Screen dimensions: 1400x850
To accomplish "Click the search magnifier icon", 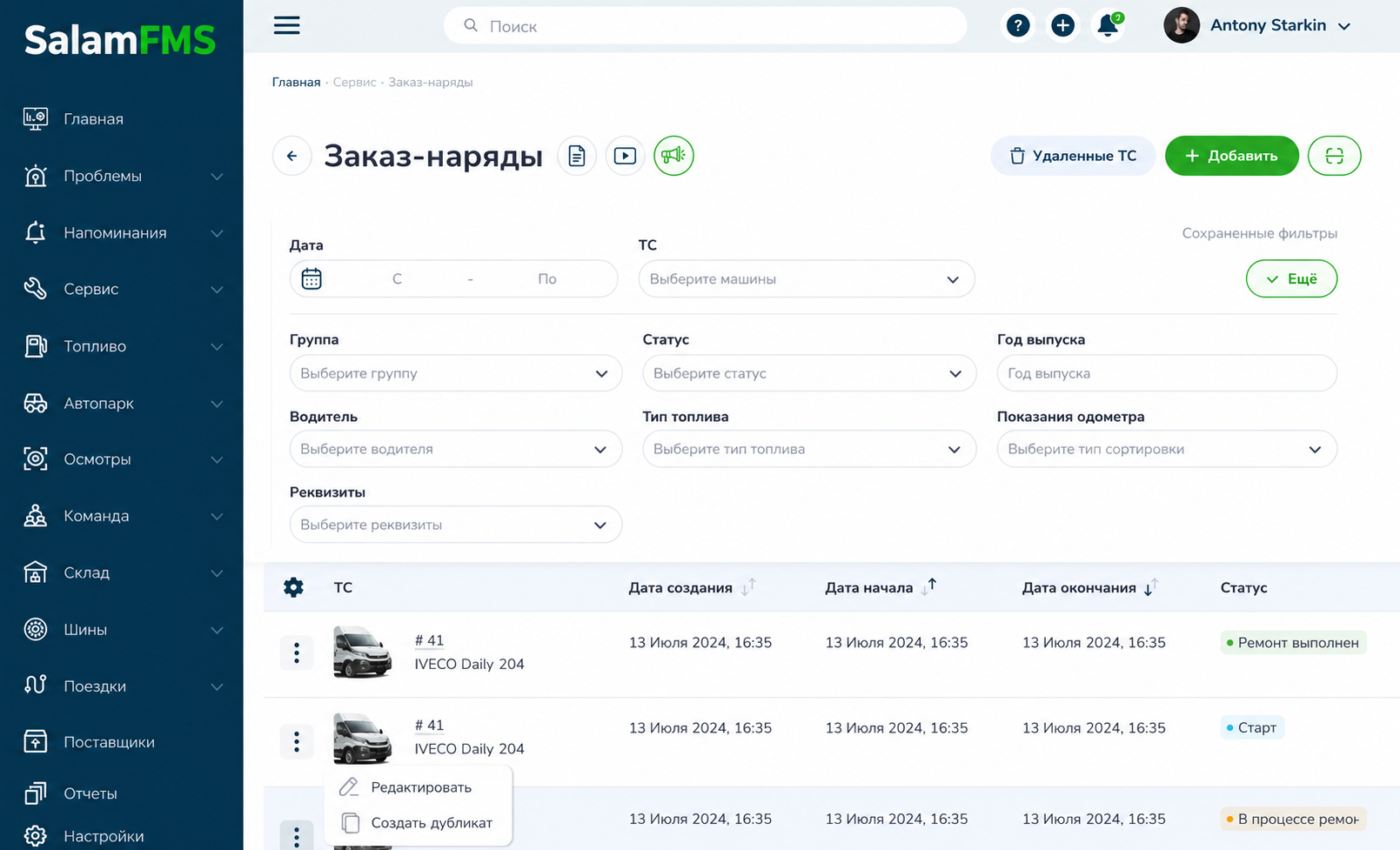I will (471, 25).
